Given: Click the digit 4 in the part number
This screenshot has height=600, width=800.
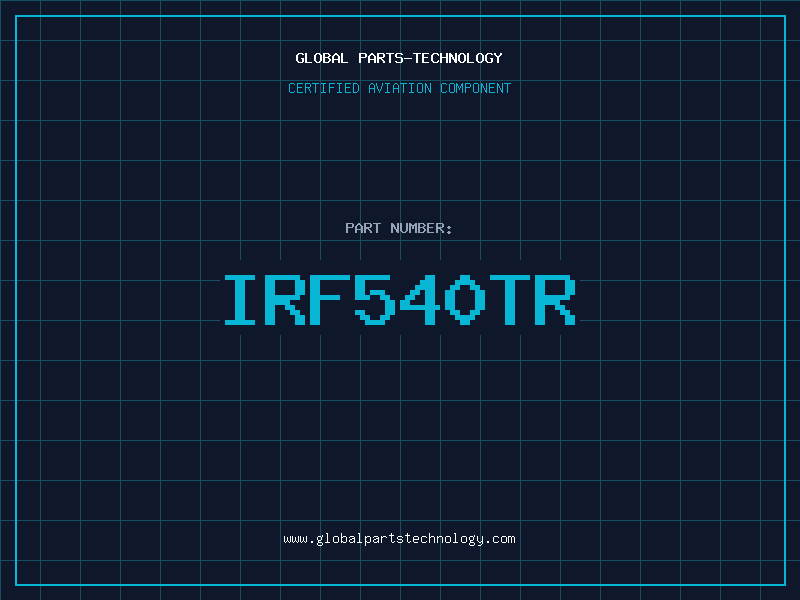Looking at the screenshot, I should tap(421, 300).
